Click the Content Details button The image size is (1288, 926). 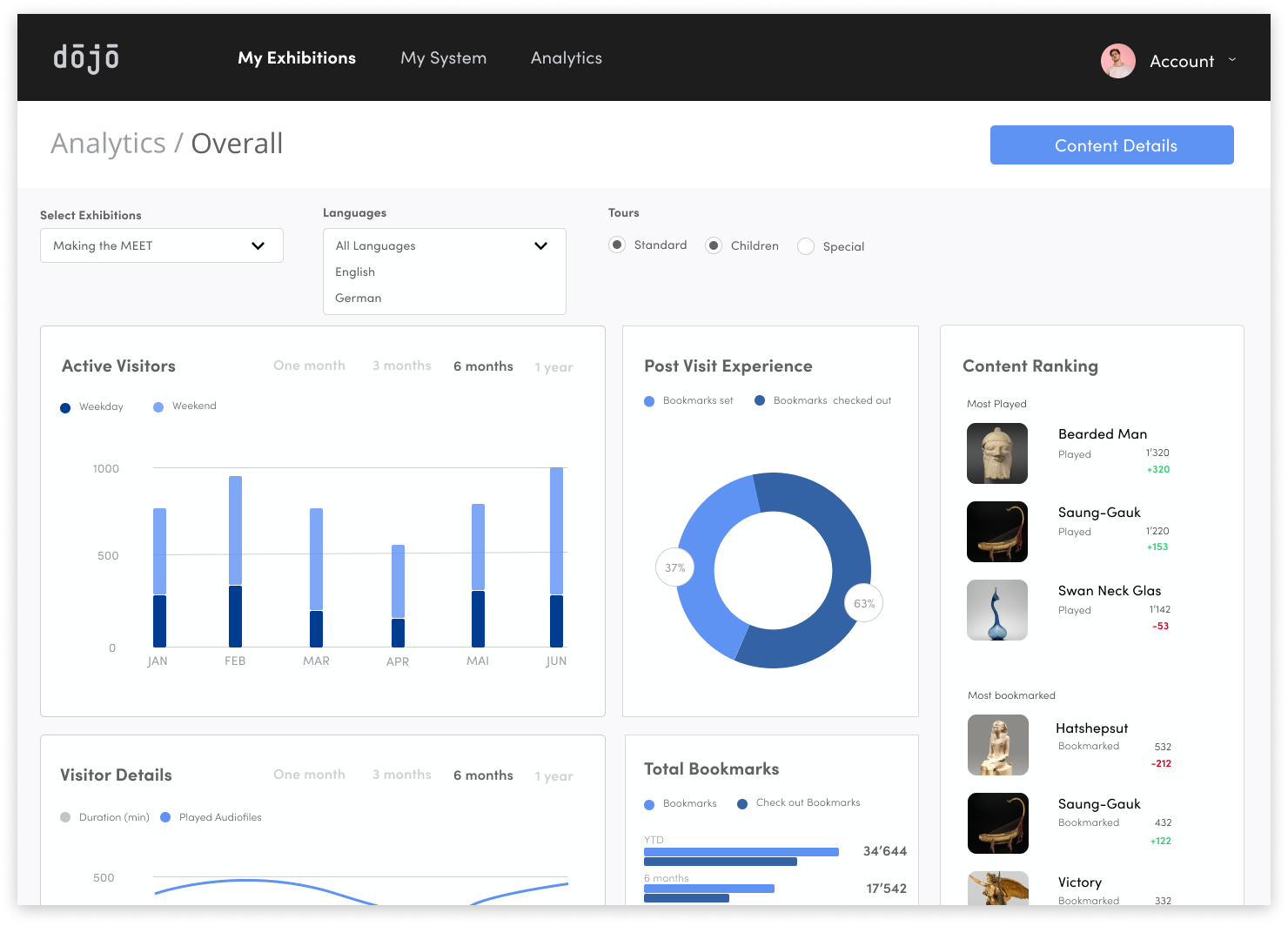pos(1112,144)
